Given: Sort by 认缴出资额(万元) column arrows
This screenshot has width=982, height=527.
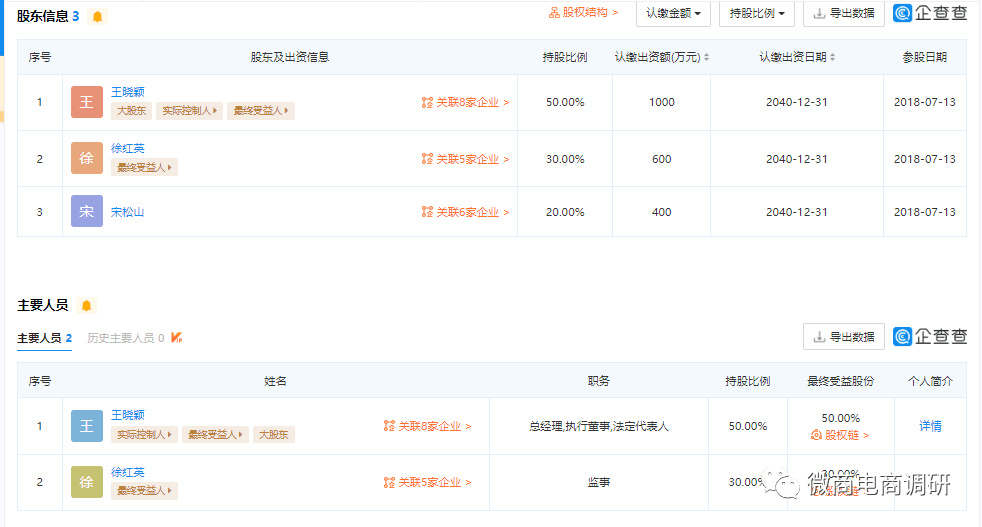Looking at the screenshot, I should pyautogui.click(x=706, y=58).
